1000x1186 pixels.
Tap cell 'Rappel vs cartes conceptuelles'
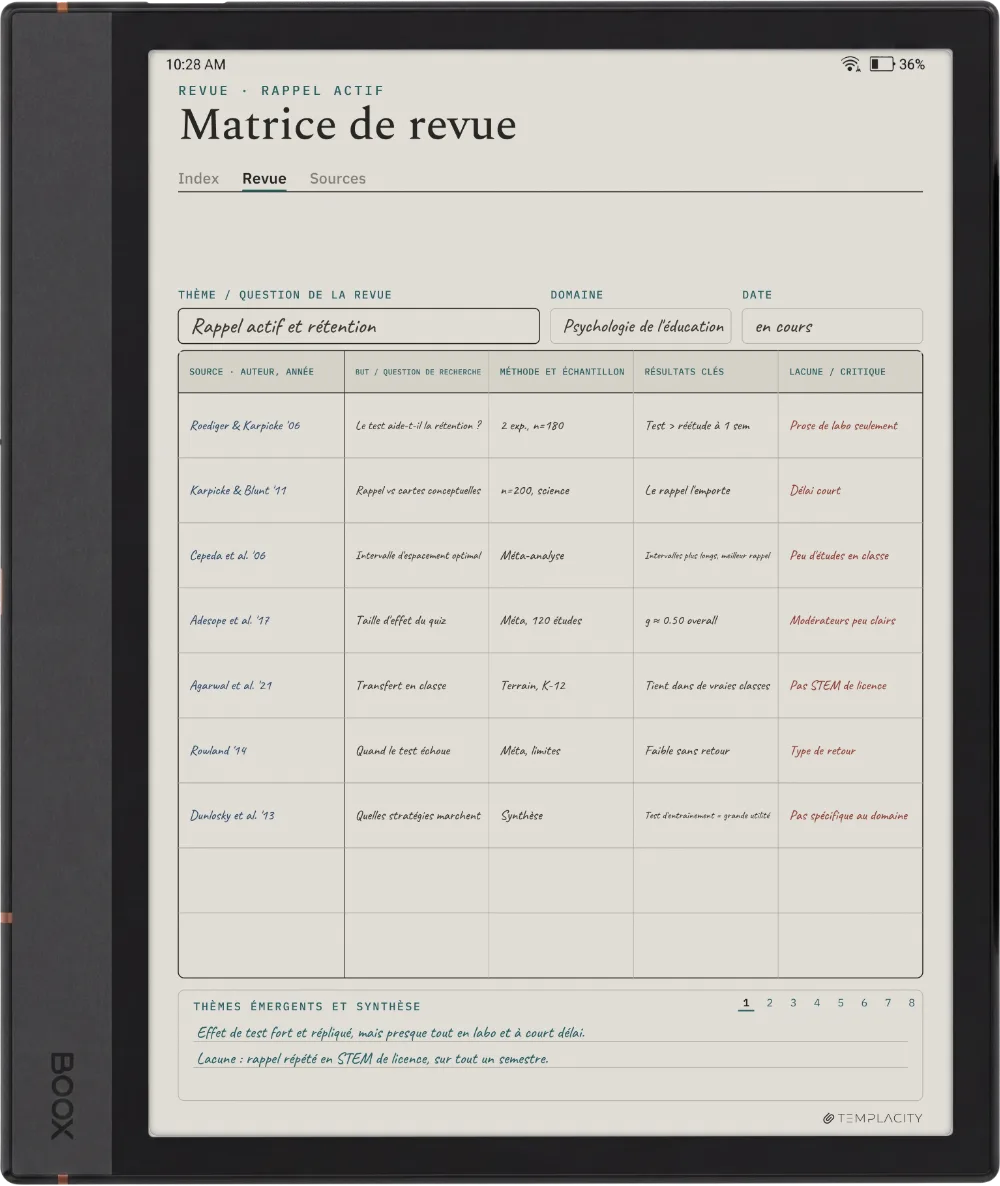(417, 490)
